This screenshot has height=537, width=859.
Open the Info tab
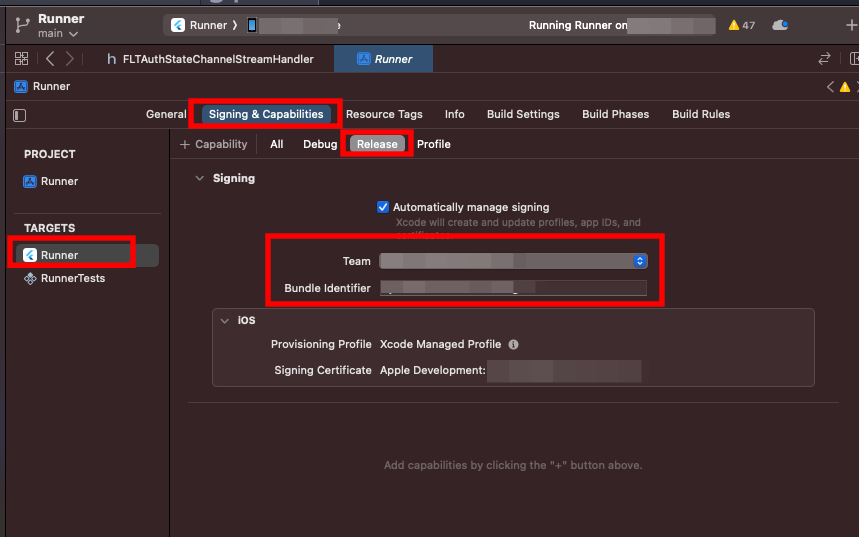coord(455,114)
